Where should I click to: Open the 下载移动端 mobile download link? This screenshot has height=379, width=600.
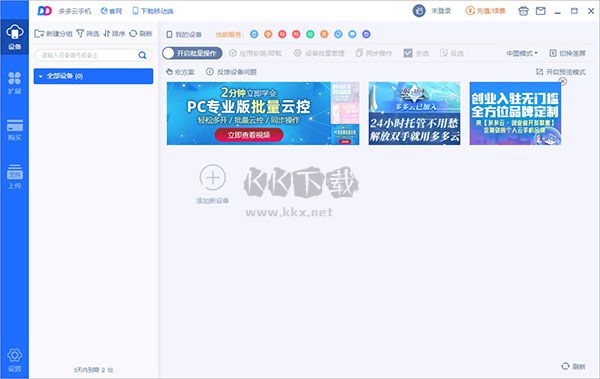153,11
